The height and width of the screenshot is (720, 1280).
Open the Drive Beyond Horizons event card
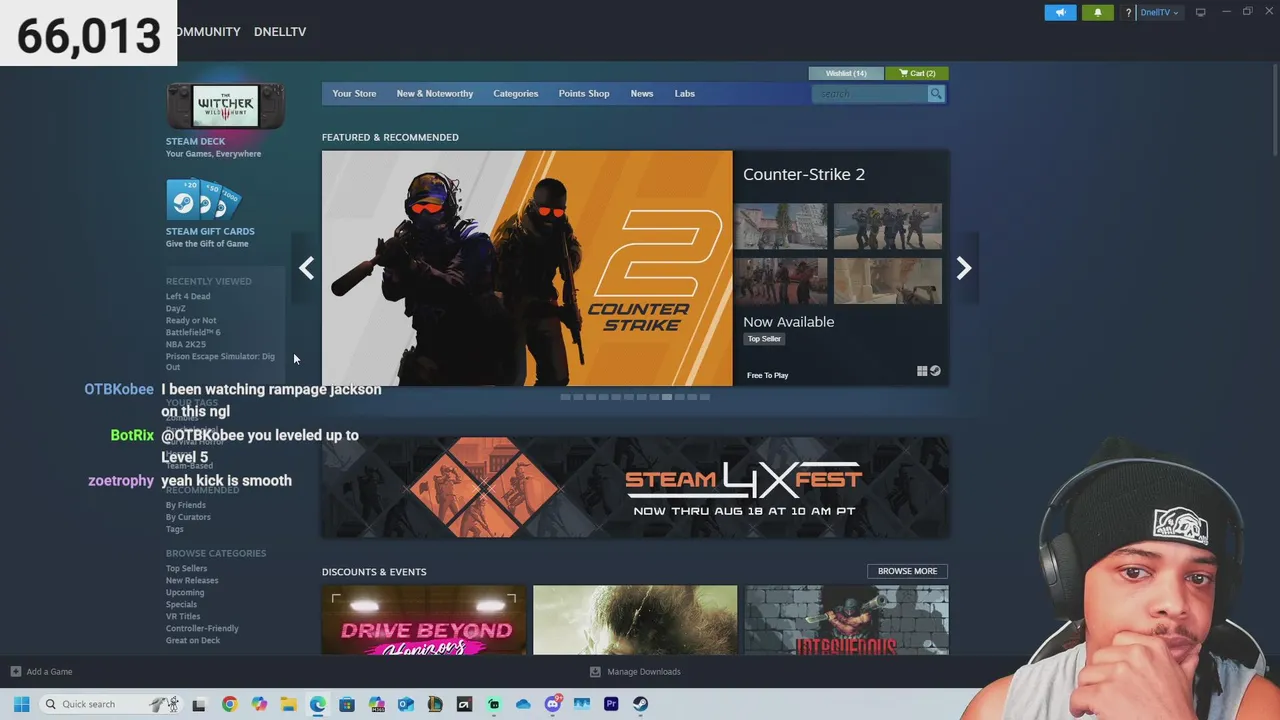tap(424, 620)
